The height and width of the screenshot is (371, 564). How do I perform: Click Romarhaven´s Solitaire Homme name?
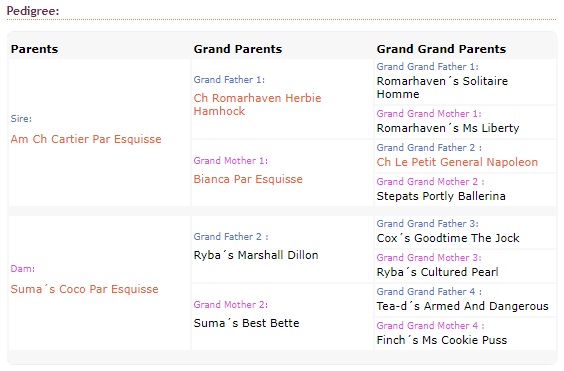point(442,87)
